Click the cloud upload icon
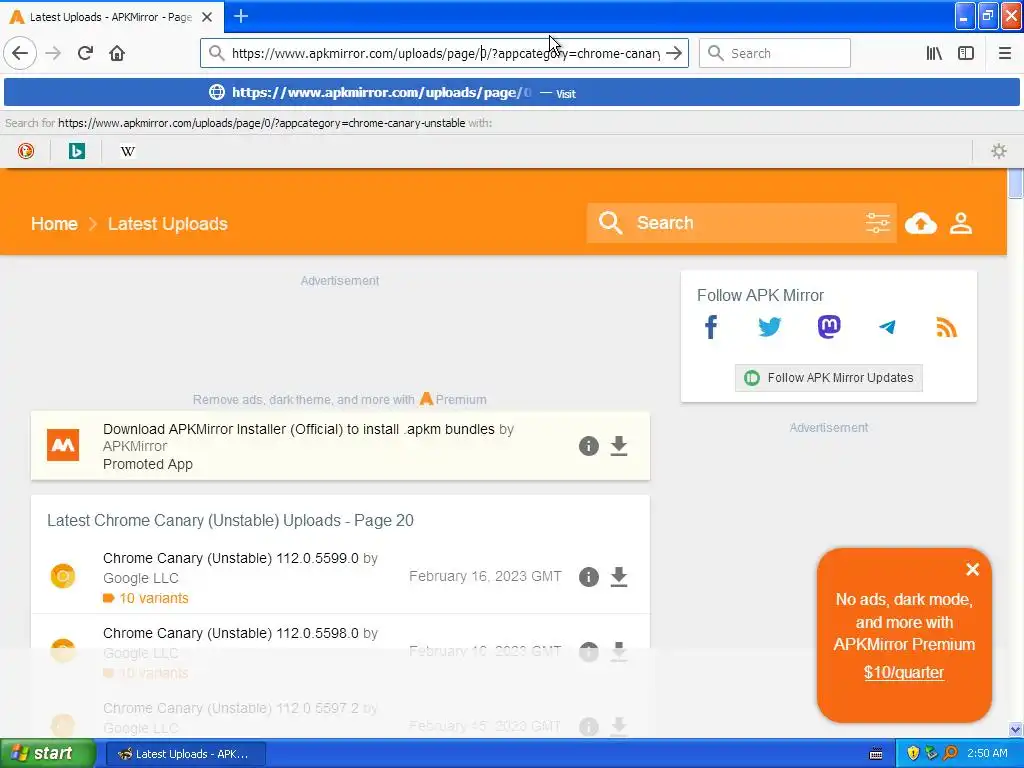The image size is (1024, 768). 921,223
